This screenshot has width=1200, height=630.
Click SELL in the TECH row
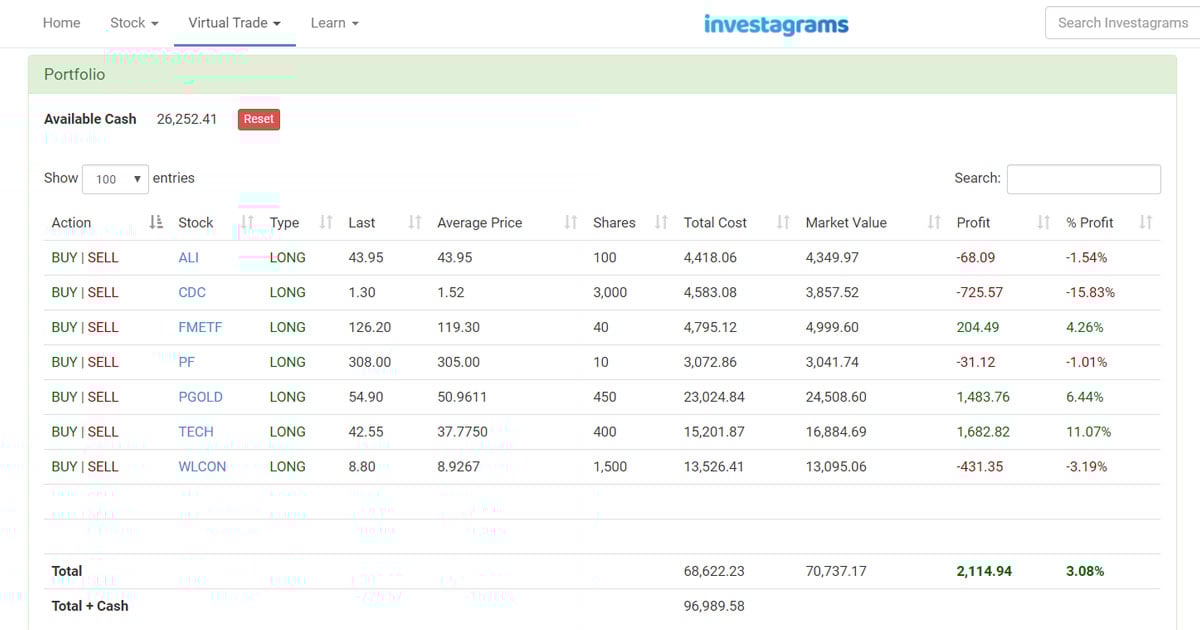click(103, 432)
